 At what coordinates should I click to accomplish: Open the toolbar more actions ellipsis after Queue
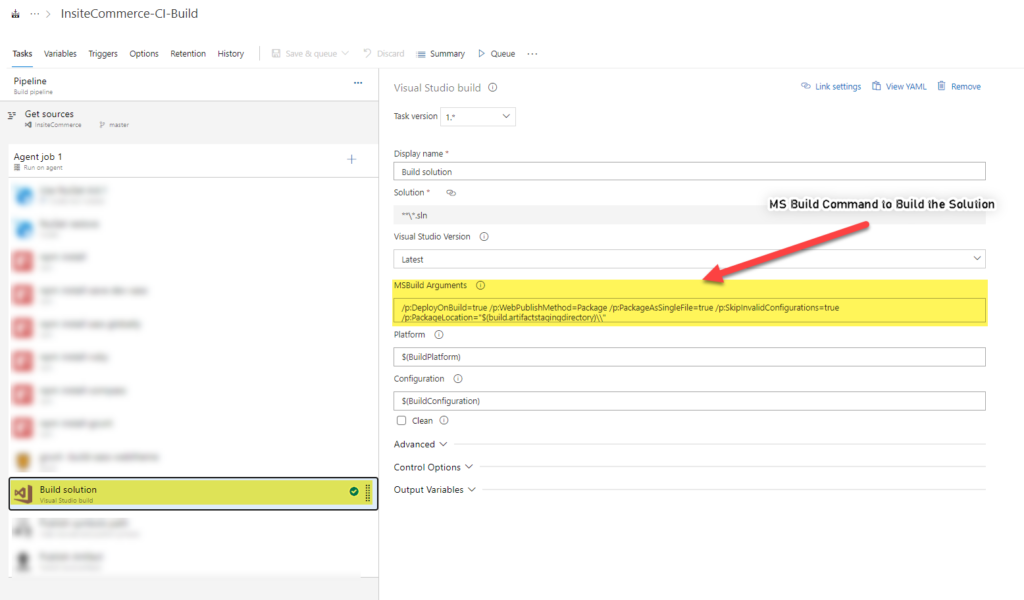(x=532, y=54)
